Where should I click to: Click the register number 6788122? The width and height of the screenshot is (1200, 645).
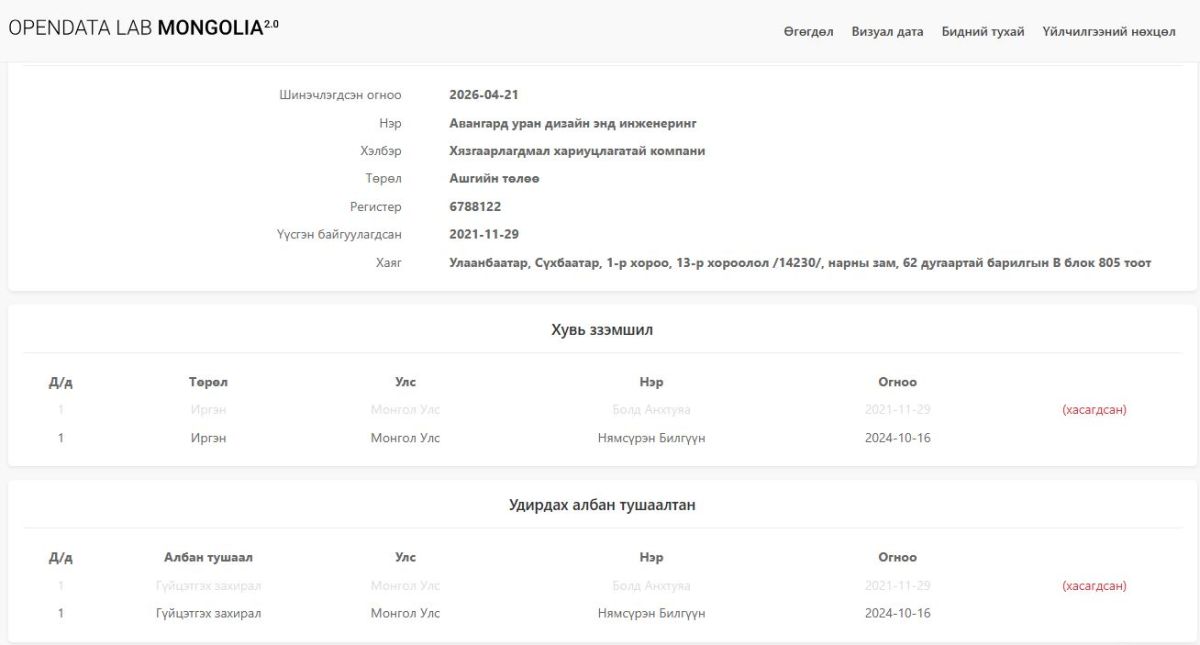tap(475, 207)
